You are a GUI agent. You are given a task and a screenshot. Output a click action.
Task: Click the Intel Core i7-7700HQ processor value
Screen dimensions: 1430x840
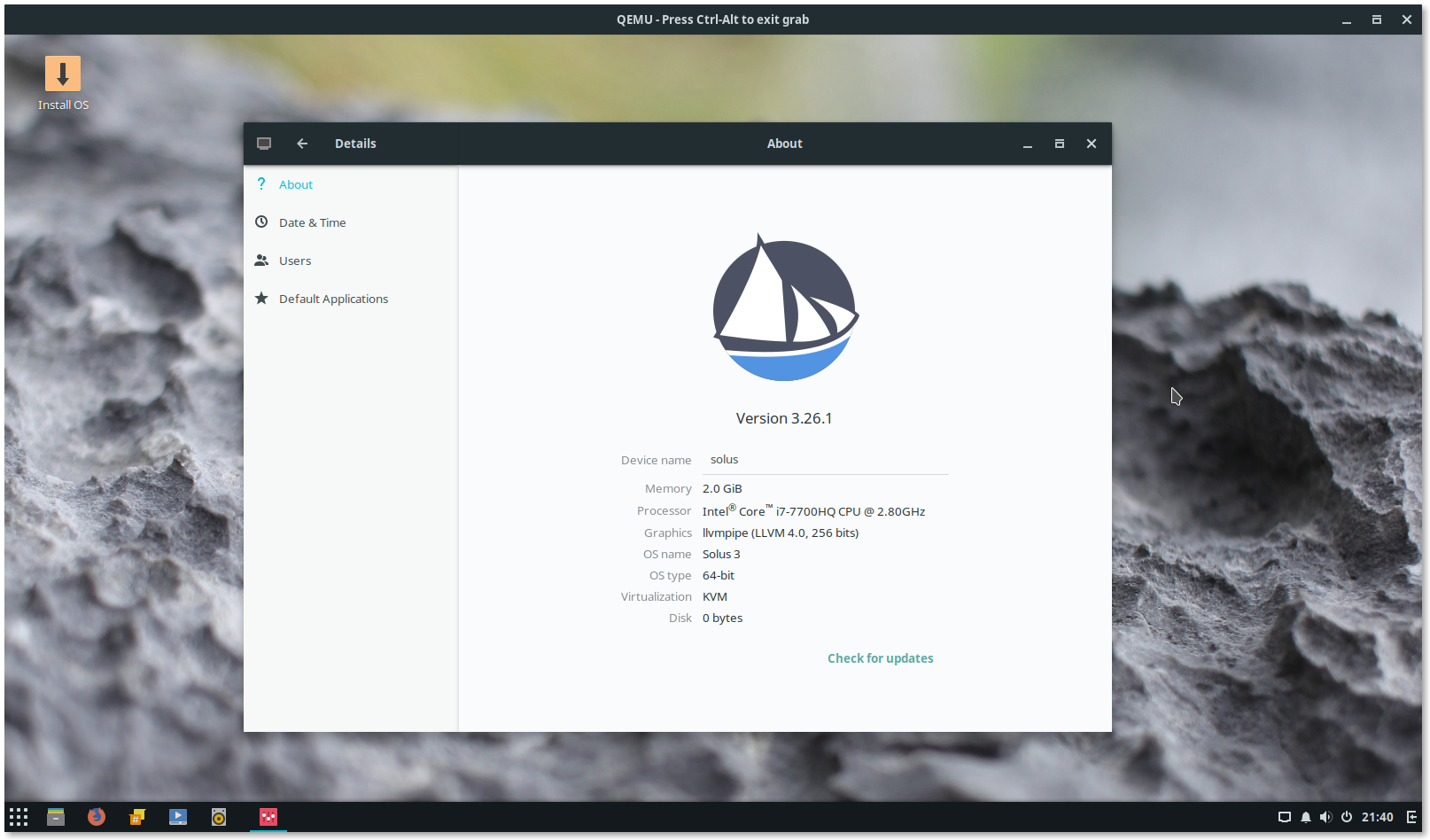(x=813, y=511)
